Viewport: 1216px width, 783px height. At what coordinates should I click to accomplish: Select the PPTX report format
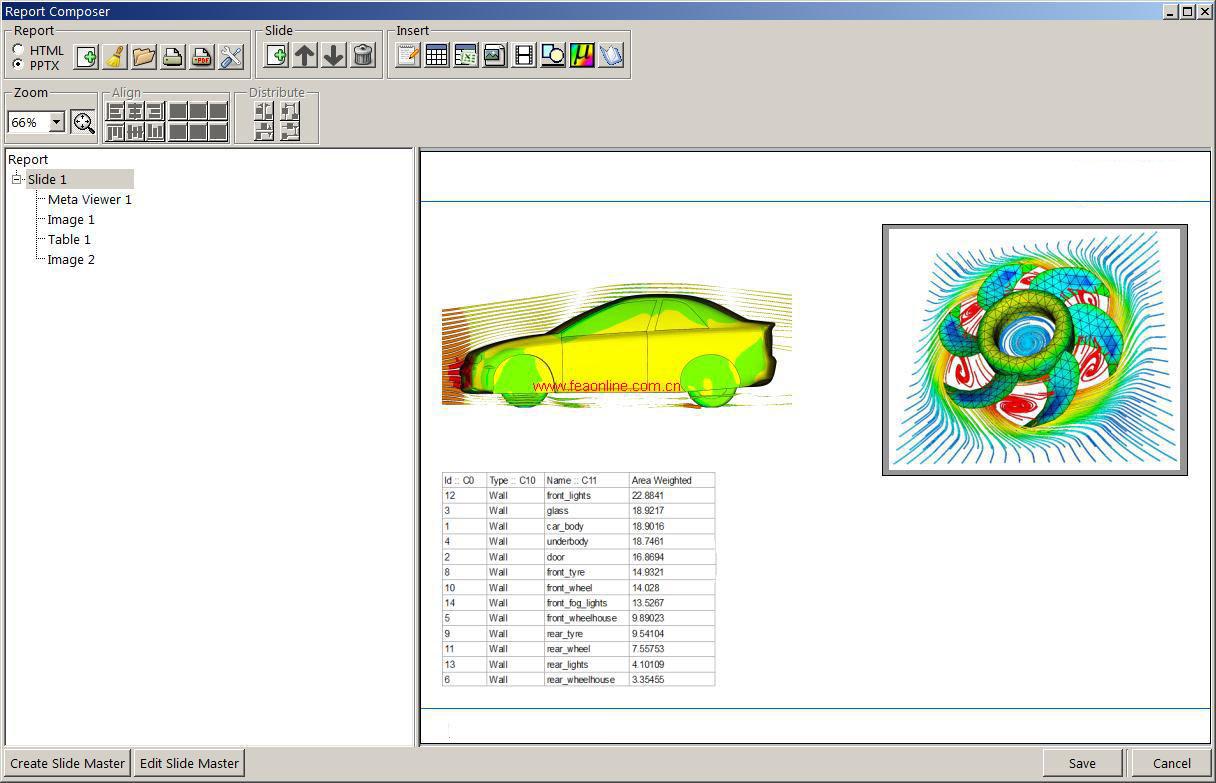tap(19, 65)
